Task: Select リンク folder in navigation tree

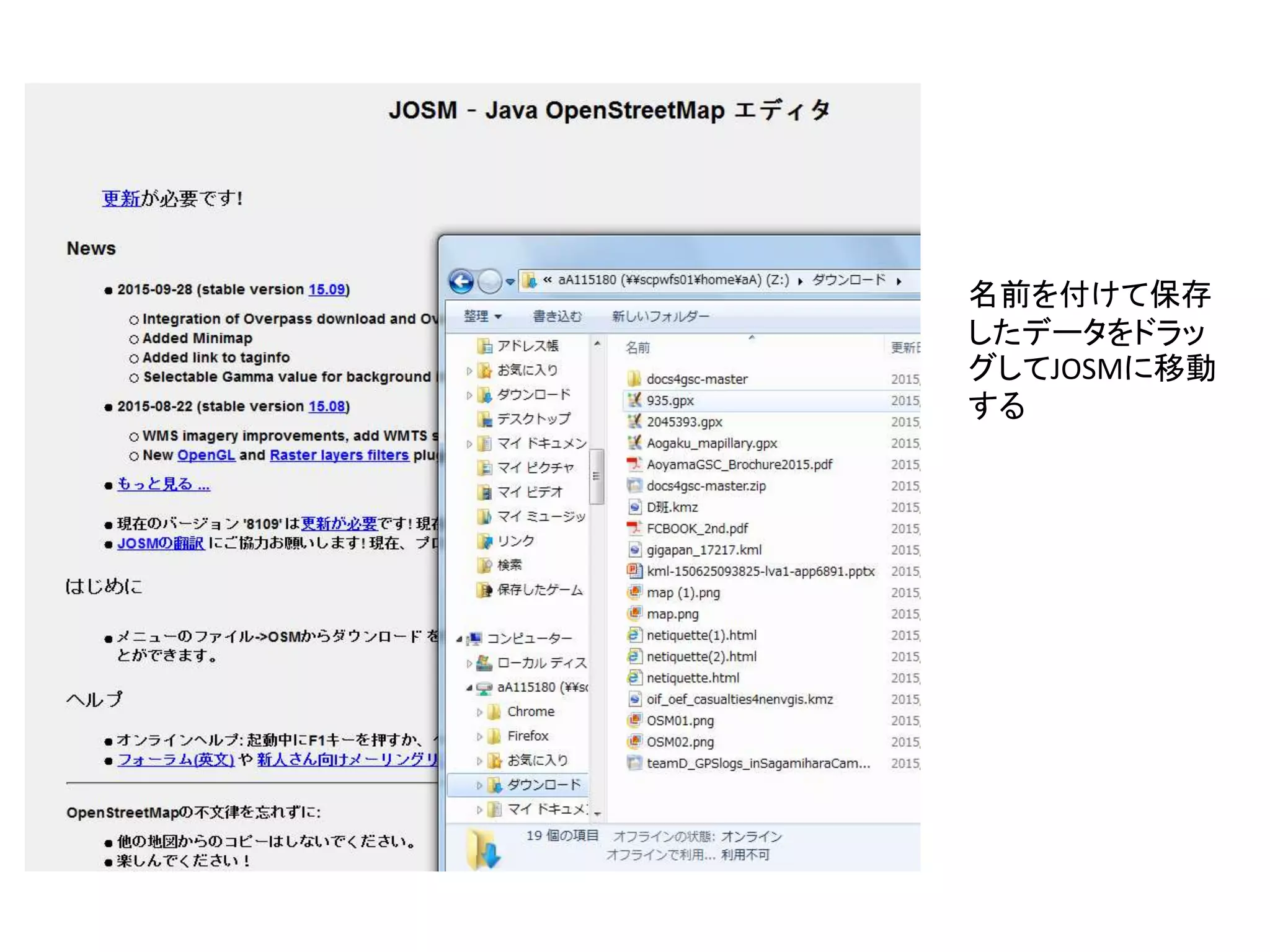Action: click(x=515, y=541)
